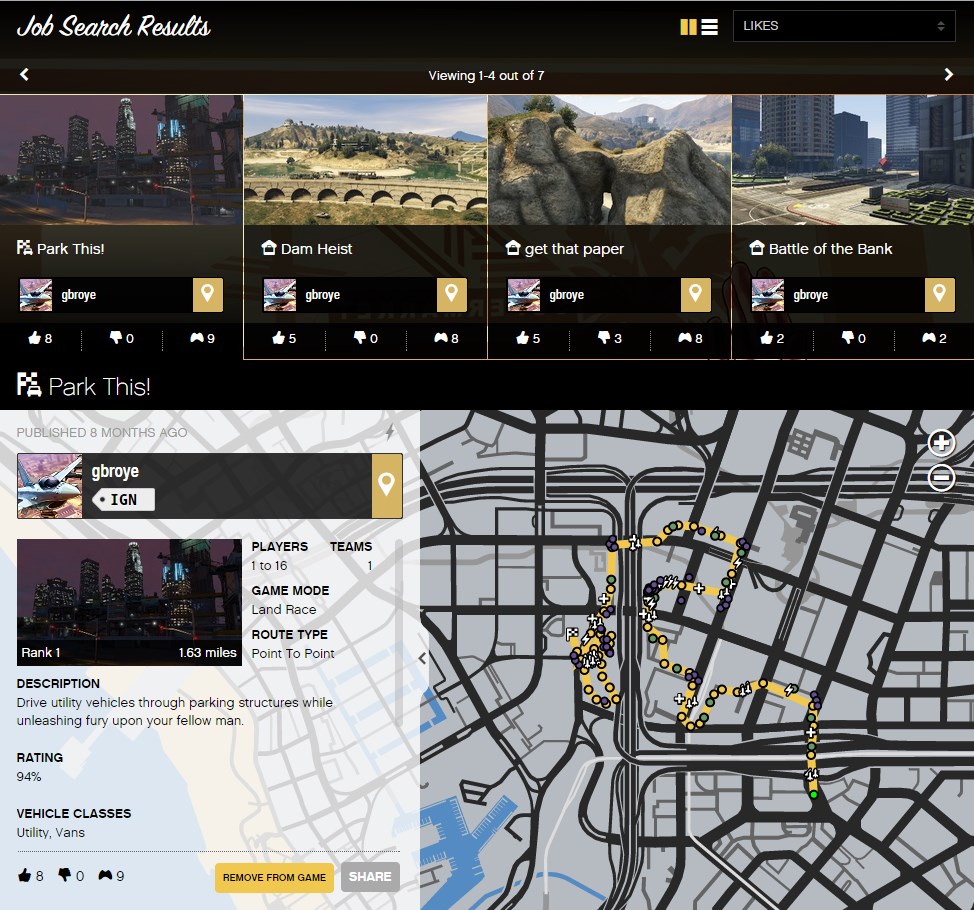Click the detail panel job screenshot

click(129, 602)
